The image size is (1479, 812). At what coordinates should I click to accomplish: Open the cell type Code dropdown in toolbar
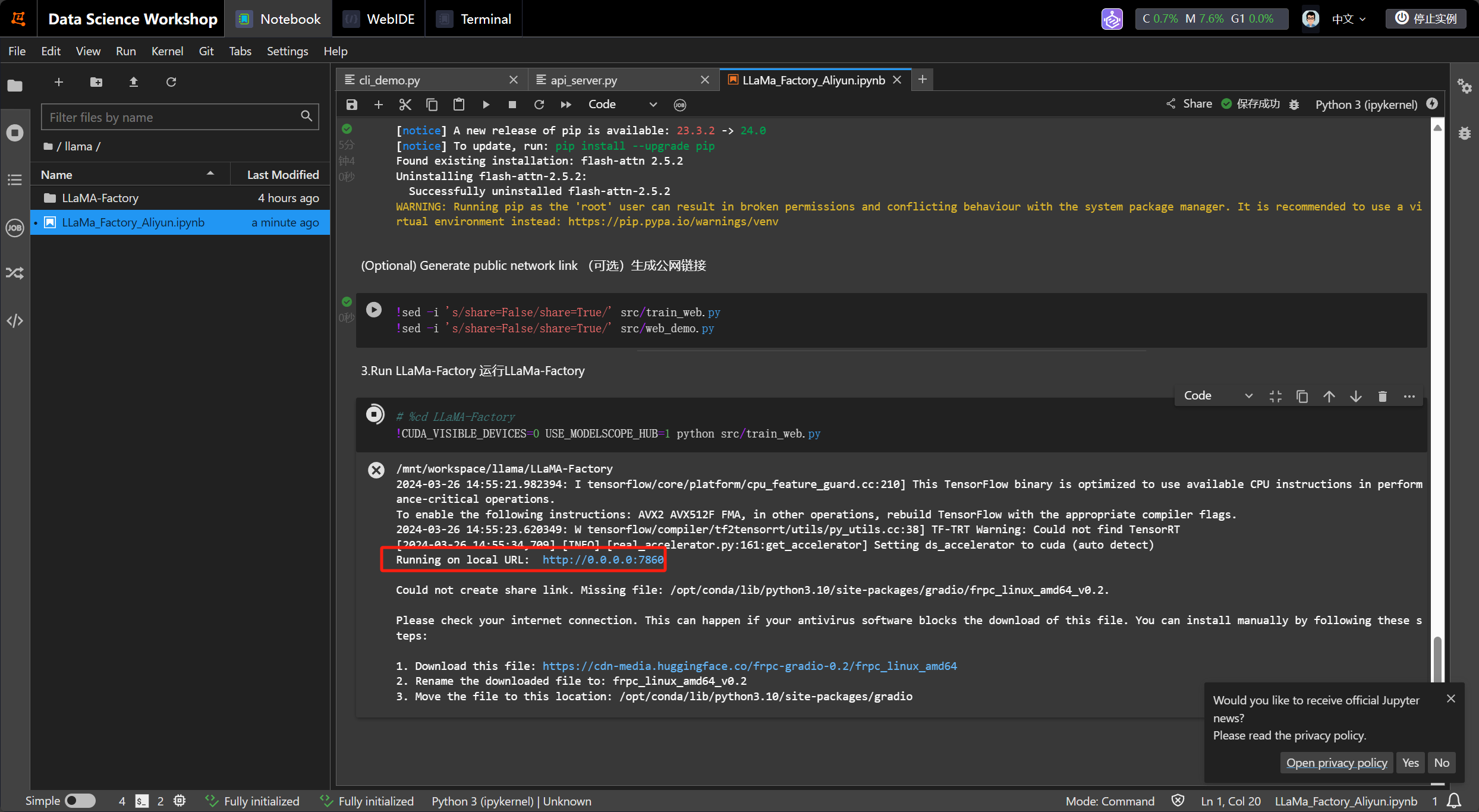622,105
